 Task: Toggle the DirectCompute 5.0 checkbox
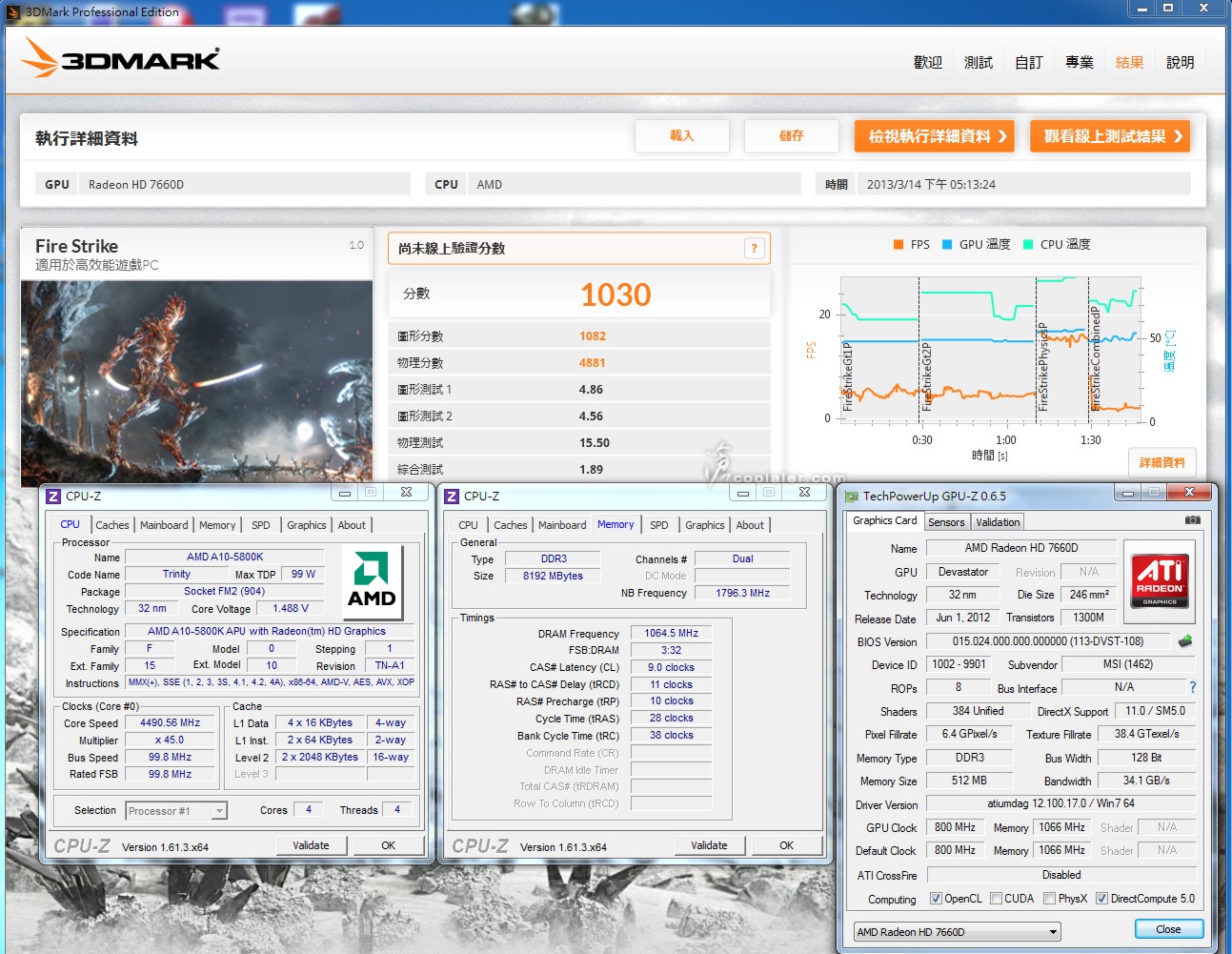tap(1101, 899)
